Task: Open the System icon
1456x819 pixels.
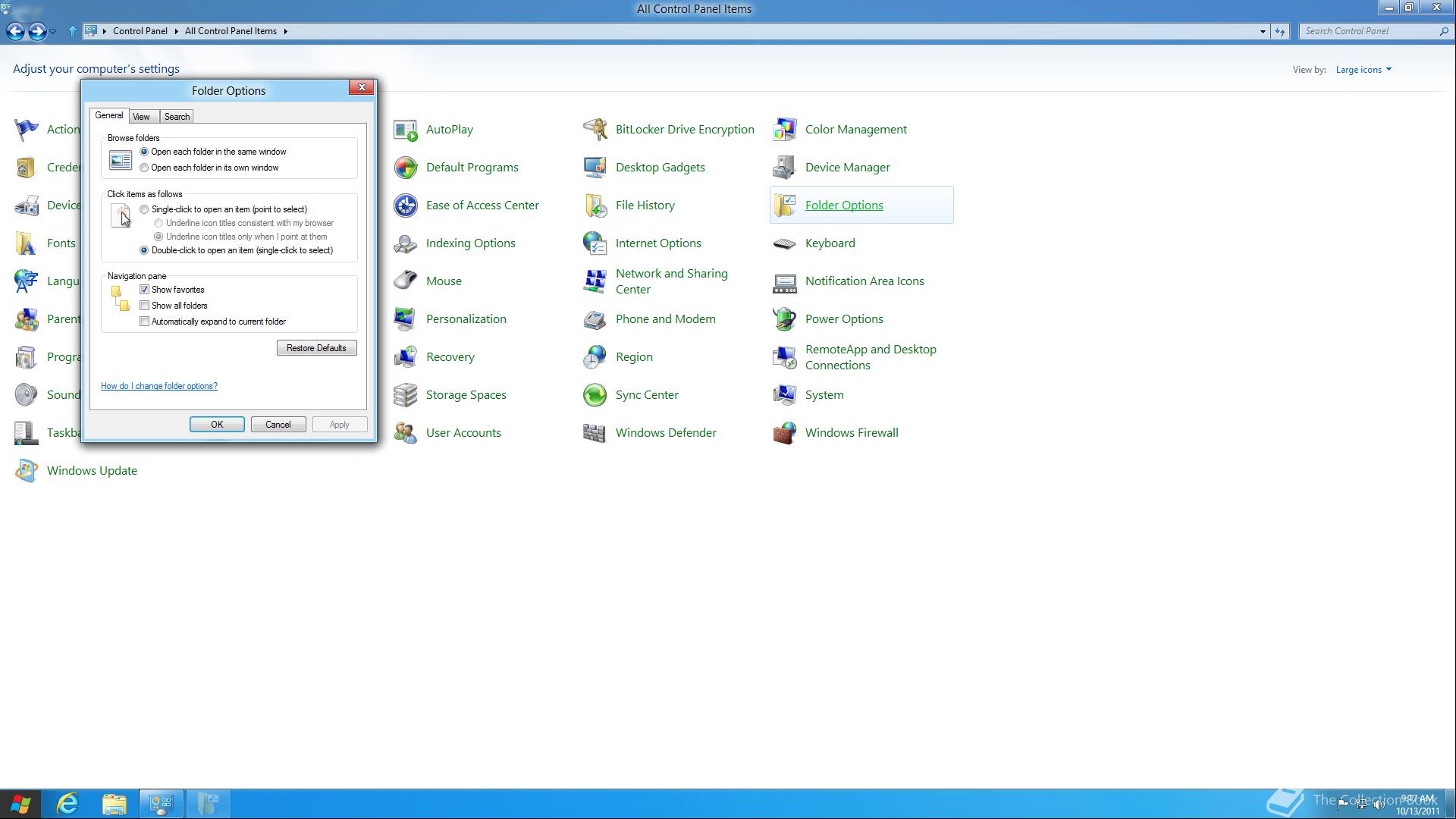Action: (x=785, y=395)
